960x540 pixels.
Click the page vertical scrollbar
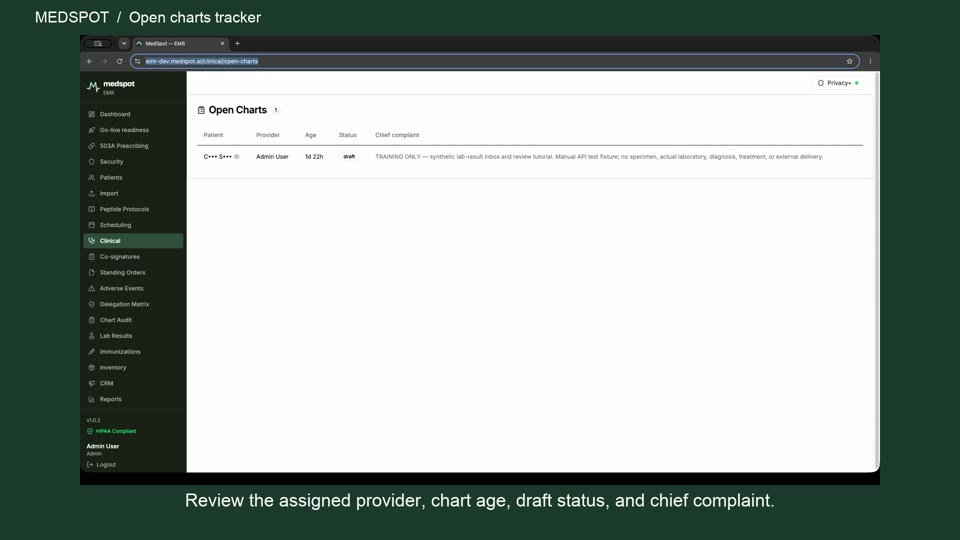pyautogui.click(x=877, y=269)
